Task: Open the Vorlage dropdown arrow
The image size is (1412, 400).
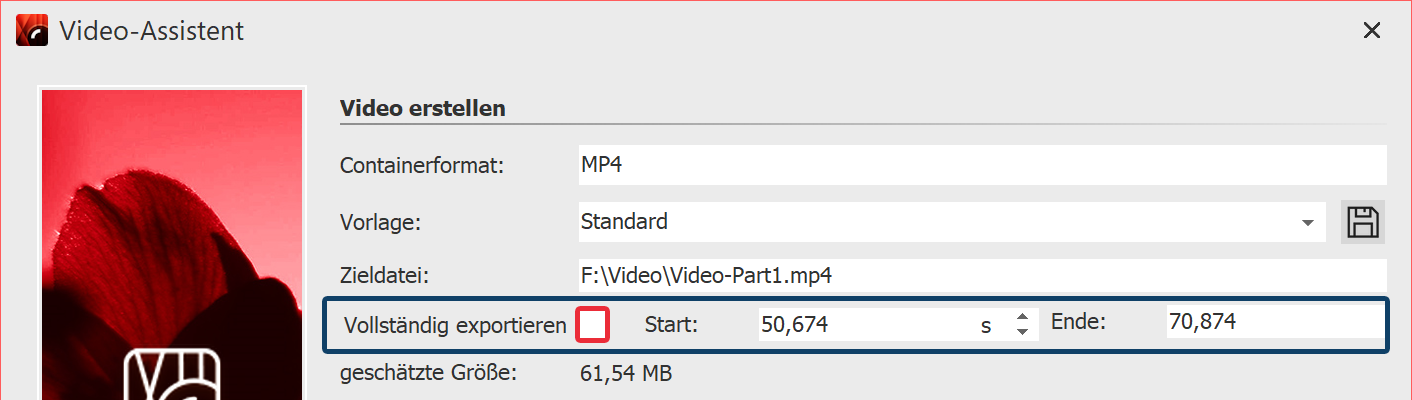Action: 1307,223
